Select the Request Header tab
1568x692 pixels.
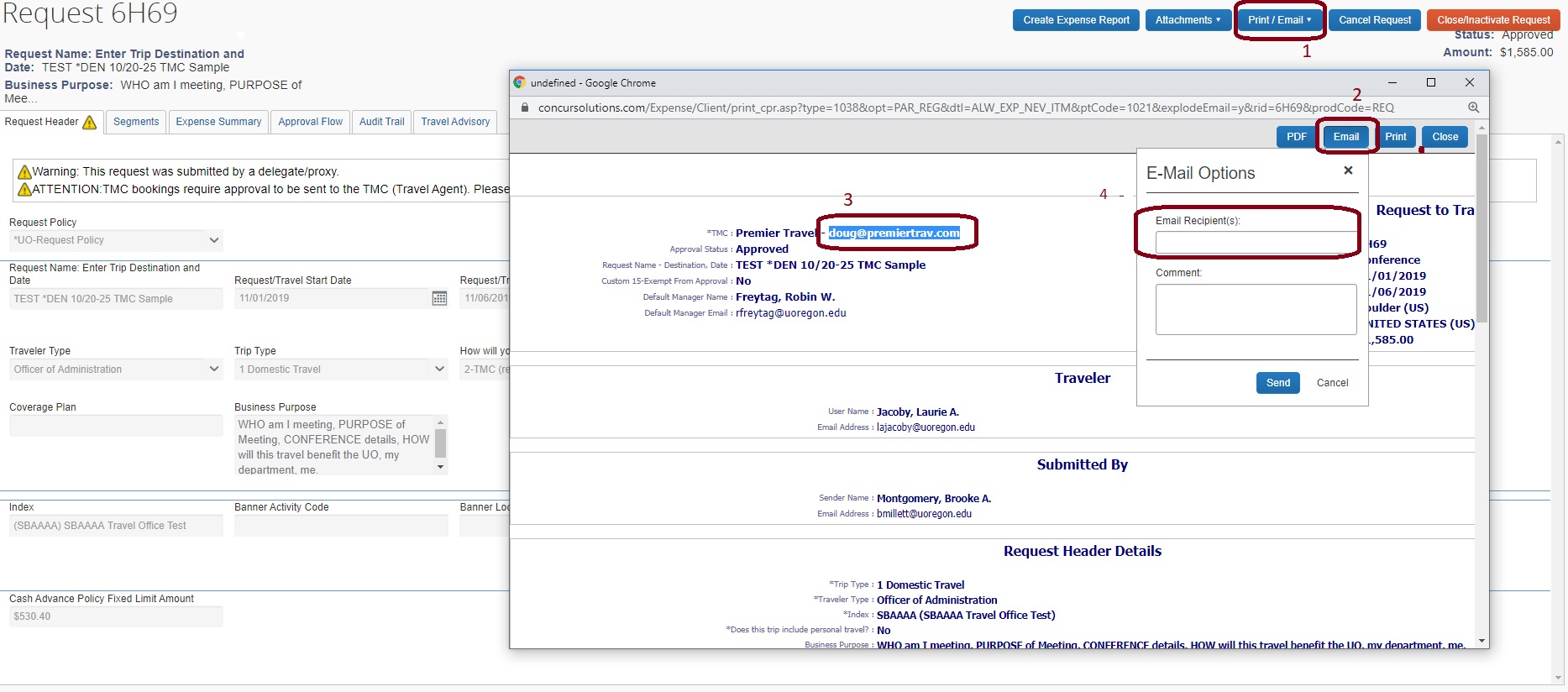pyautogui.click(x=50, y=122)
